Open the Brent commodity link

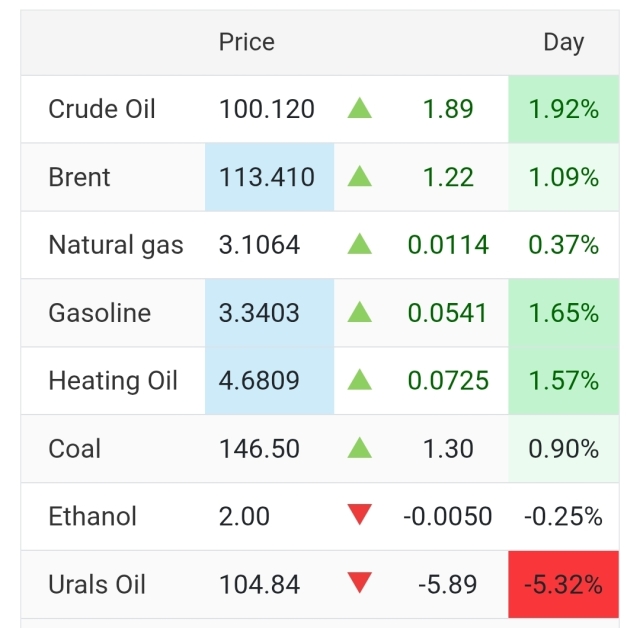79,177
